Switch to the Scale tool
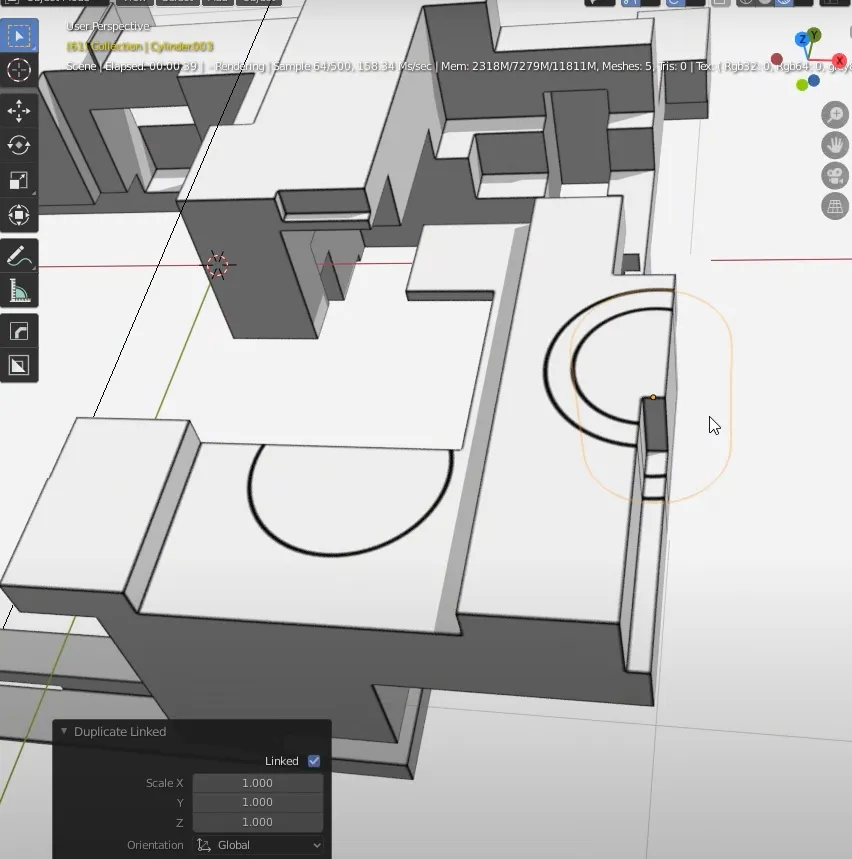 pyautogui.click(x=19, y=180)
